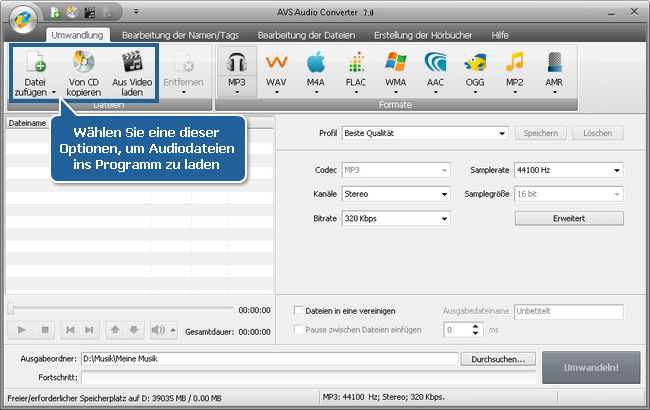The width and height of the screenshot is (650, 410).
Task: Open the Bitrate 320 Kbps dropdown
Action: 395,218
